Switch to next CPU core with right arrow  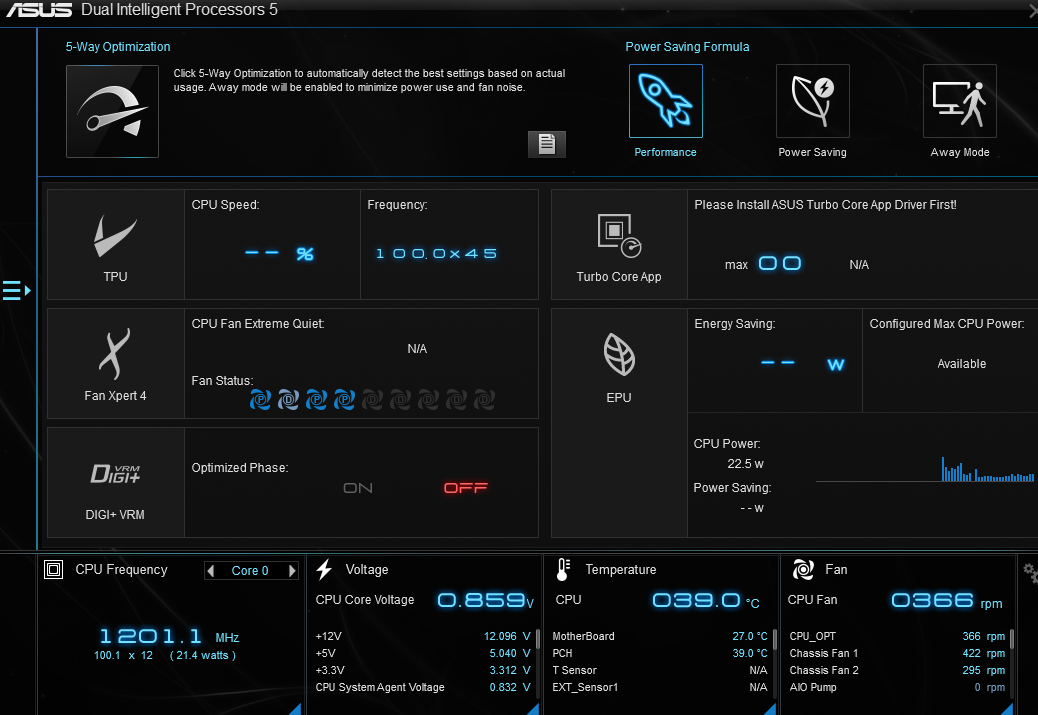tap(292, 571)
